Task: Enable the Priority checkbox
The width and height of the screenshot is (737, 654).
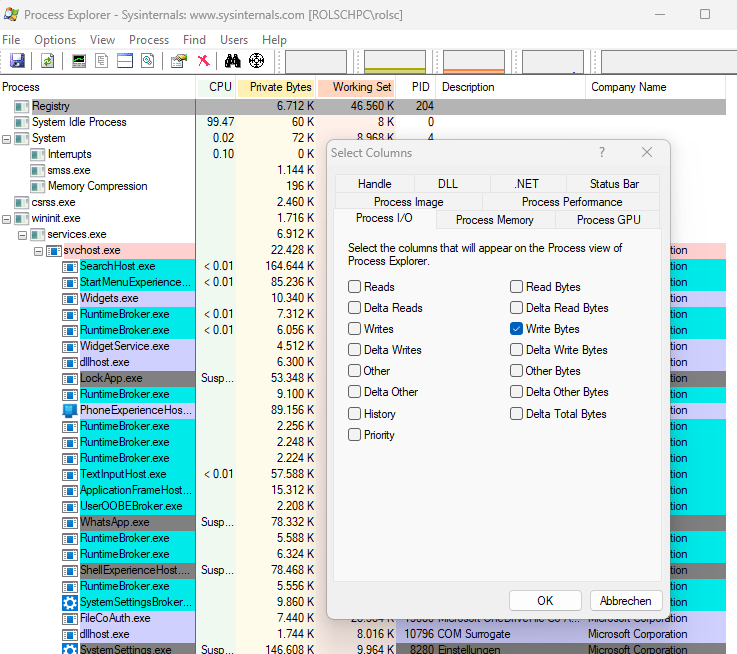Action: 354,434
